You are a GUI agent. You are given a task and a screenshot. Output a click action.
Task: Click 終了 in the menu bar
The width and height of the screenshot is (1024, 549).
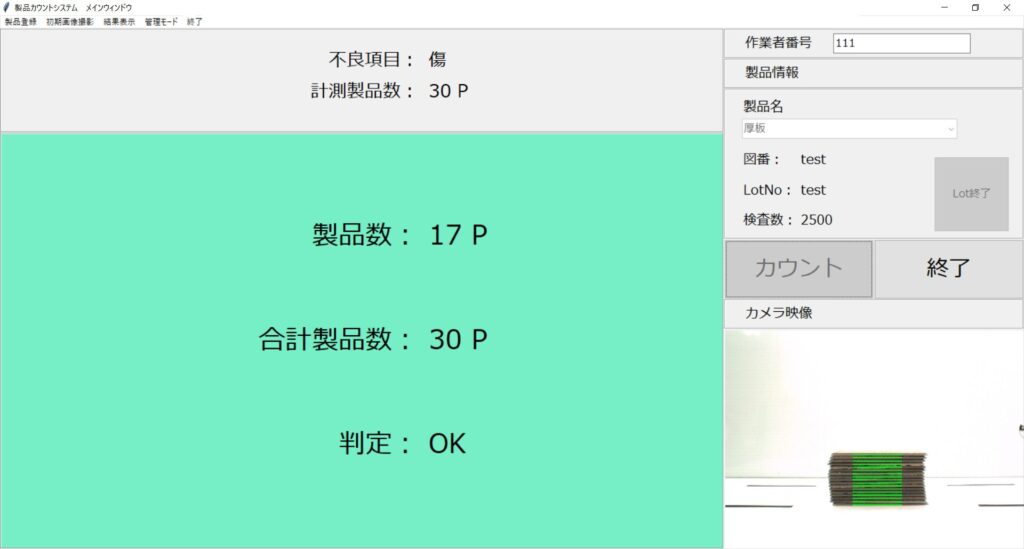(194, 21)
